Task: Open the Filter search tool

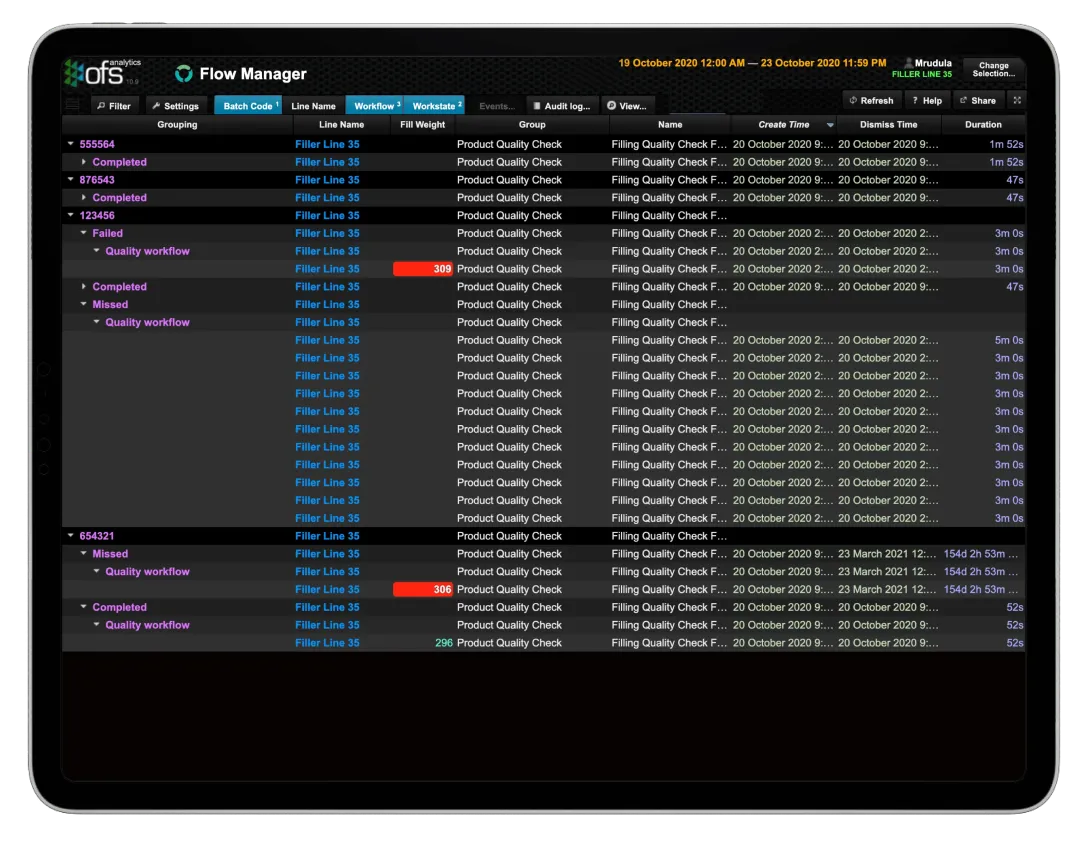Action: click(x=114, y=105)
